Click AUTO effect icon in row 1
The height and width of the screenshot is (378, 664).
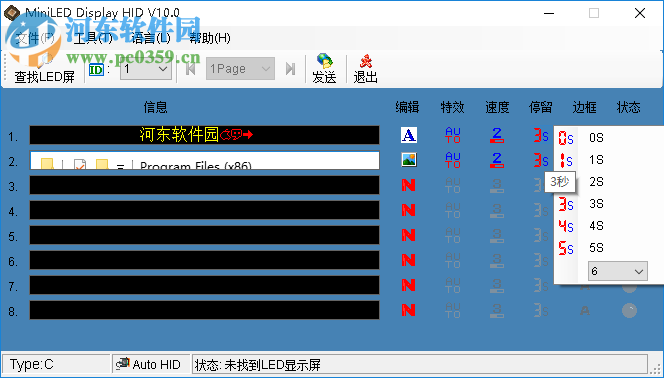click(x=453, y=135)
